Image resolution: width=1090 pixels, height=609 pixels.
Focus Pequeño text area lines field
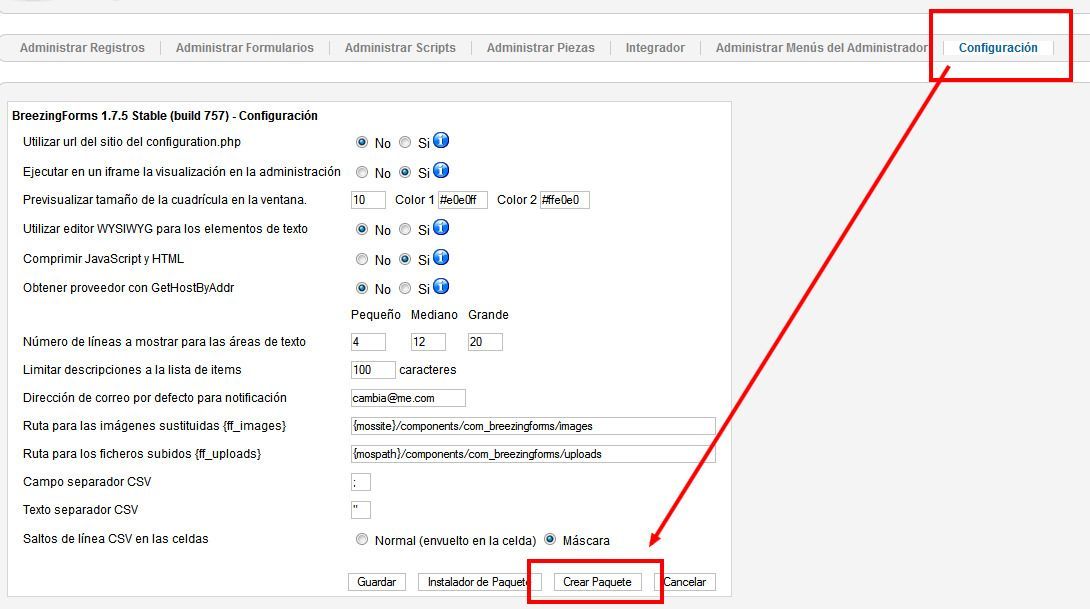pyautogui.click(x=368, y=342)
